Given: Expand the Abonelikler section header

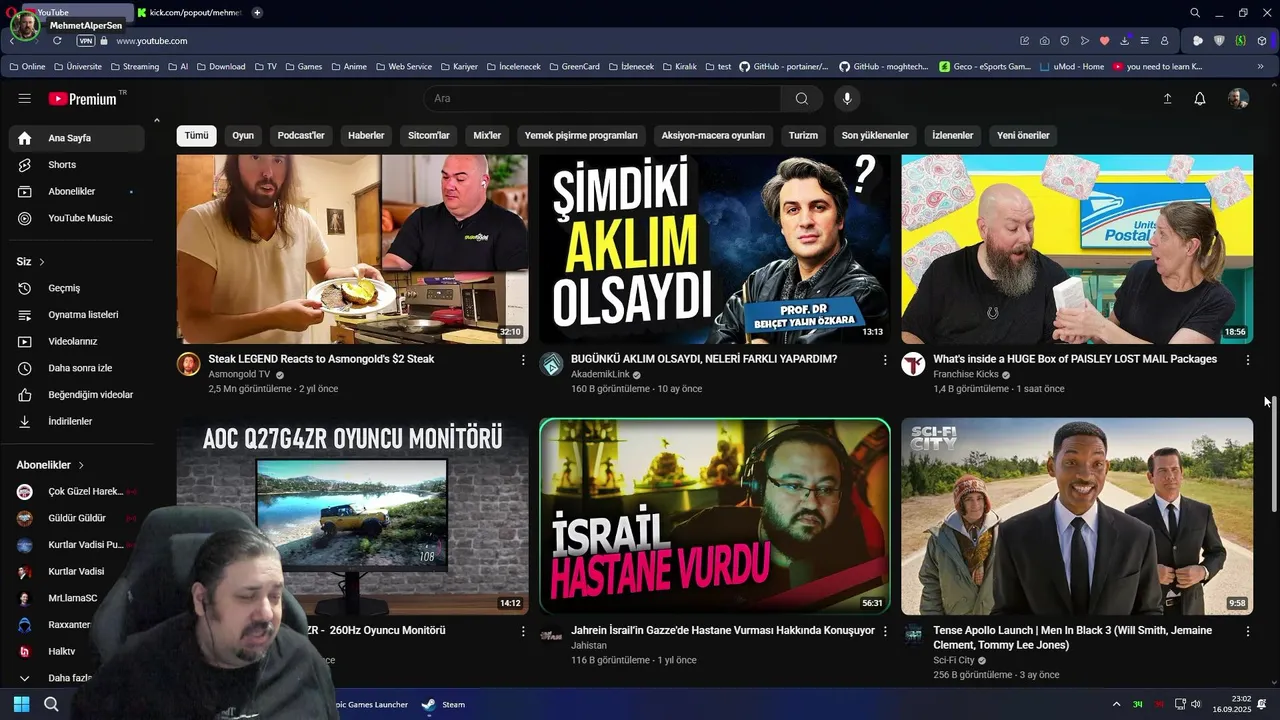Looking at the screenshot, I should coord(51,465).
